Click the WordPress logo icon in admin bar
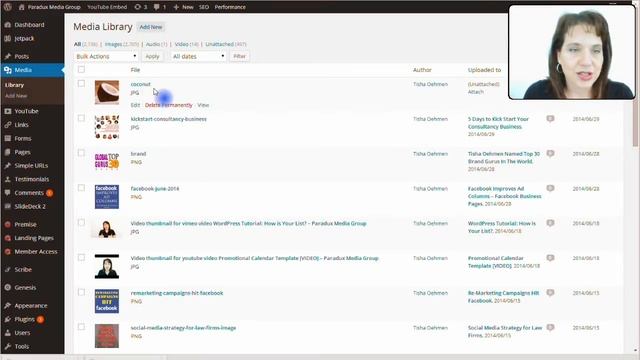Screen dimensions: 640x360 pyautogui.click(x=7, y=7)
